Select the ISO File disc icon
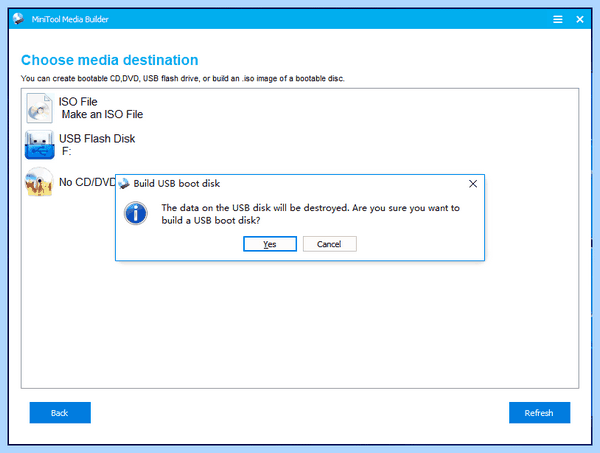Screen dimensions: 600x453 [39, 108]
